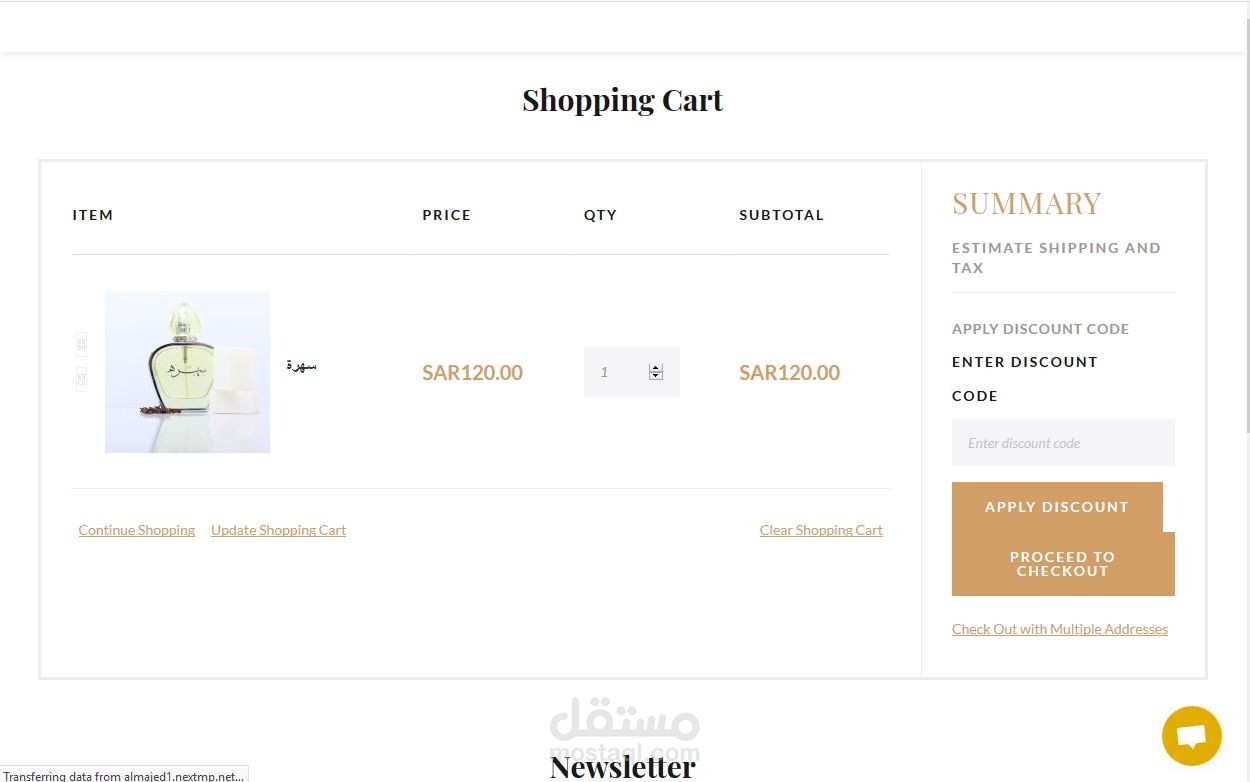Follow the Continue Shopping link
The width and height of the screenshot is (1250, 782).
[137, 530]
